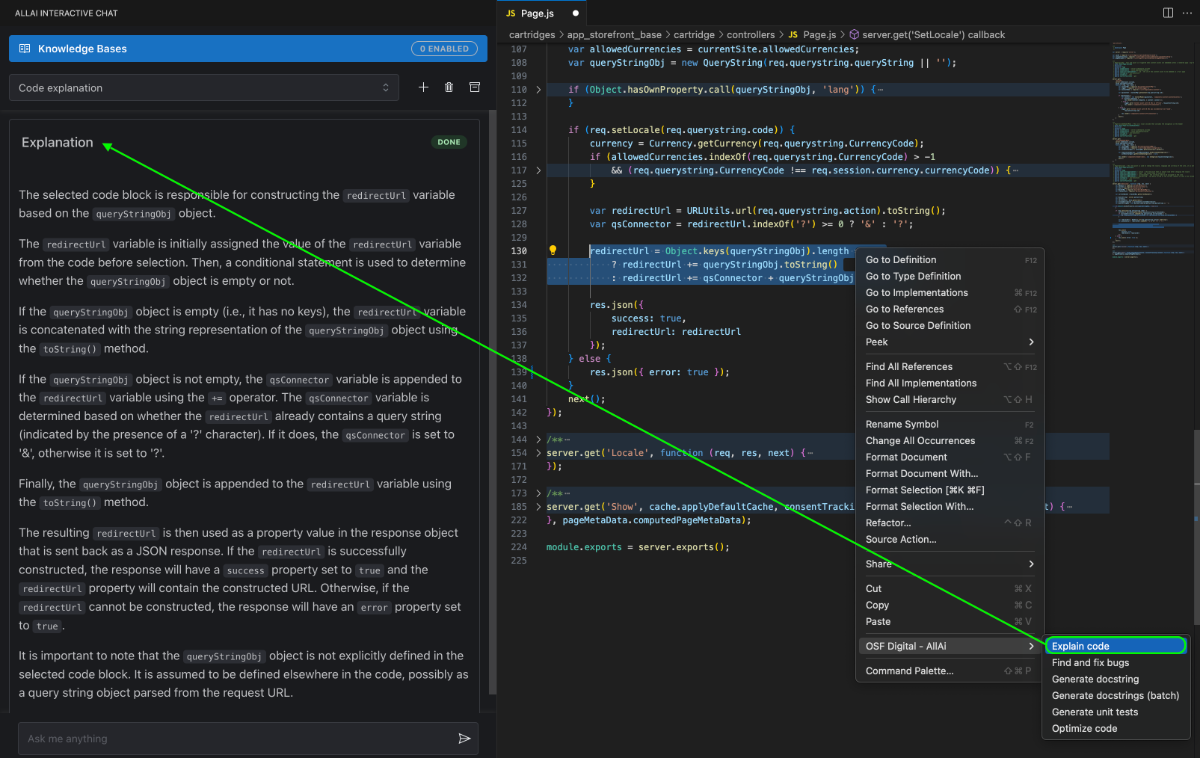Open the Code explanation dropdown
1200x758 pixels.
[204, 88]
